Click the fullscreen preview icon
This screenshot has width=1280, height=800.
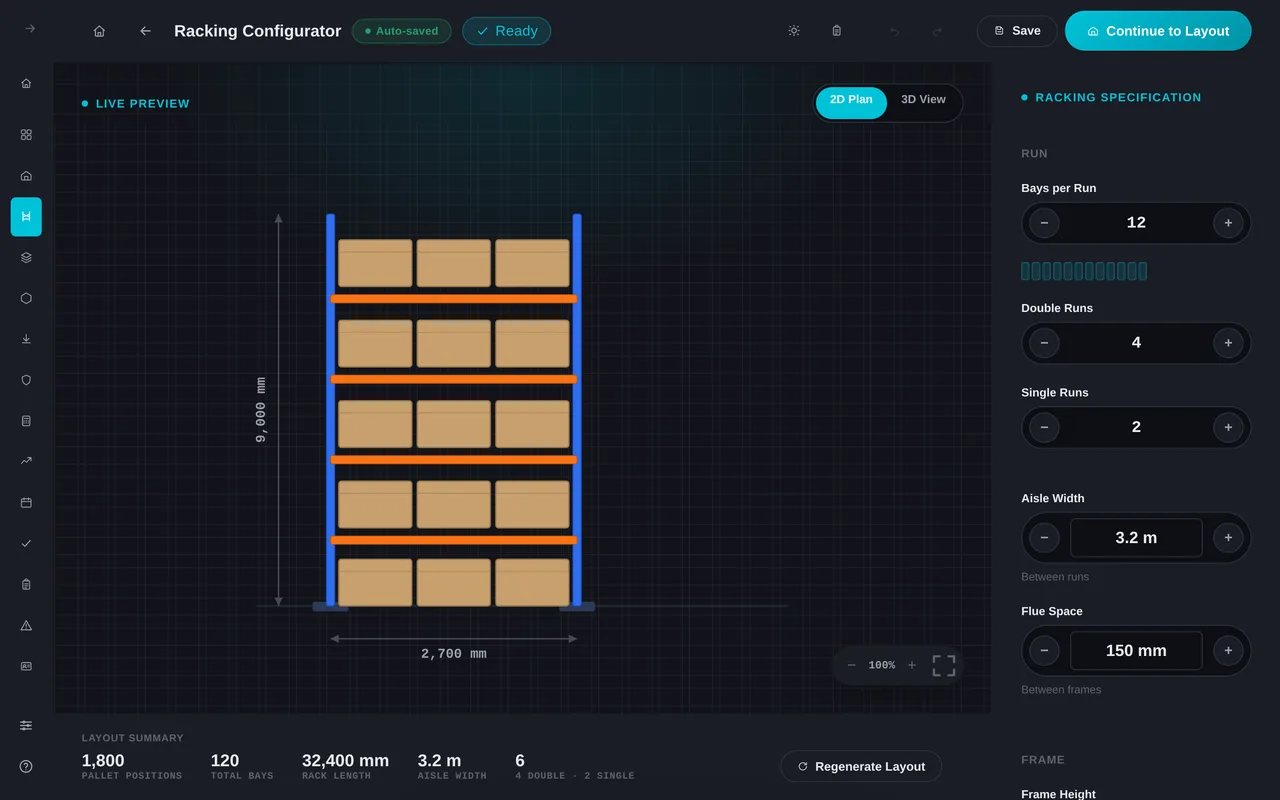(944, 665)
